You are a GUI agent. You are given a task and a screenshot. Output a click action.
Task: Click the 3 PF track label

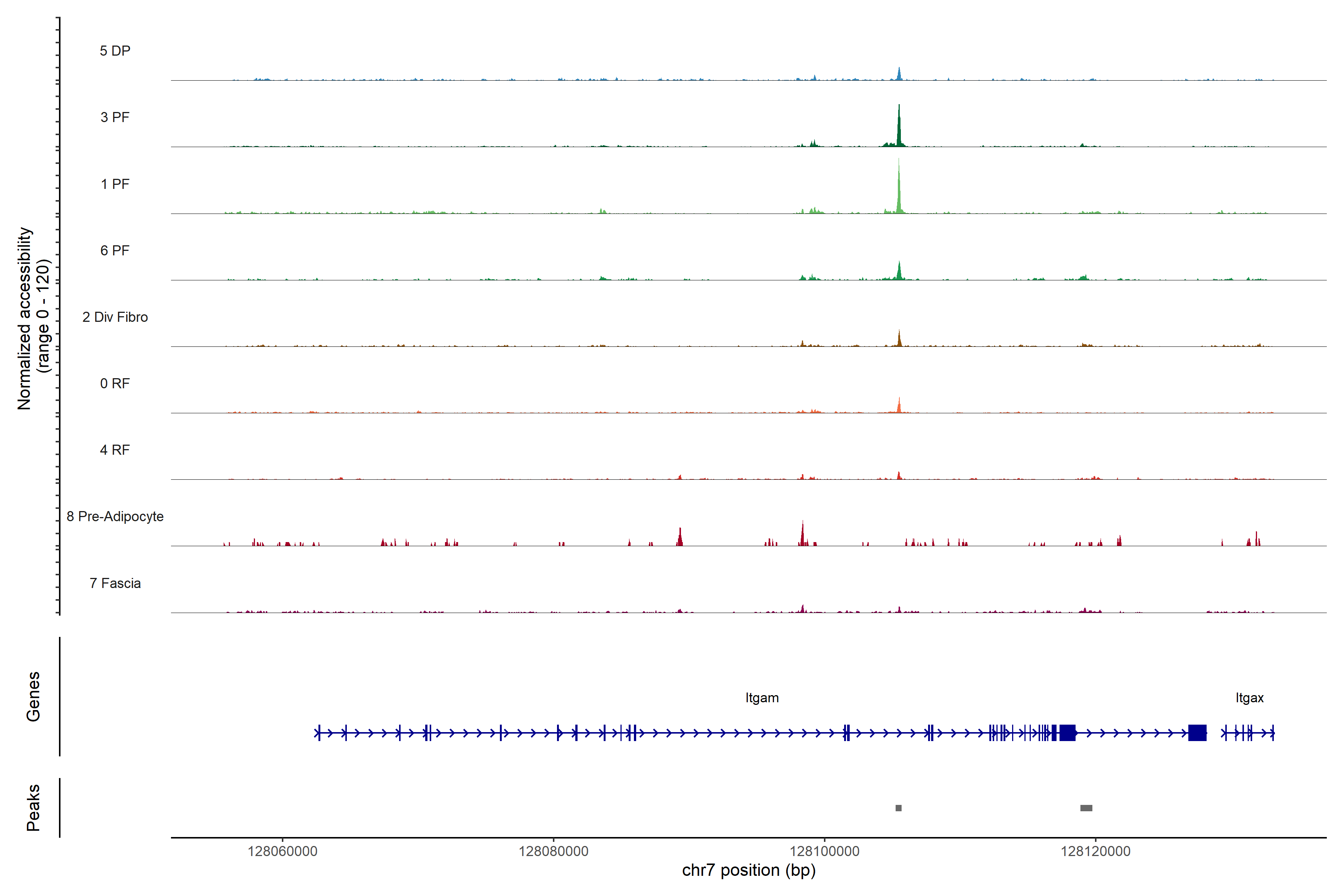(115, 117)
